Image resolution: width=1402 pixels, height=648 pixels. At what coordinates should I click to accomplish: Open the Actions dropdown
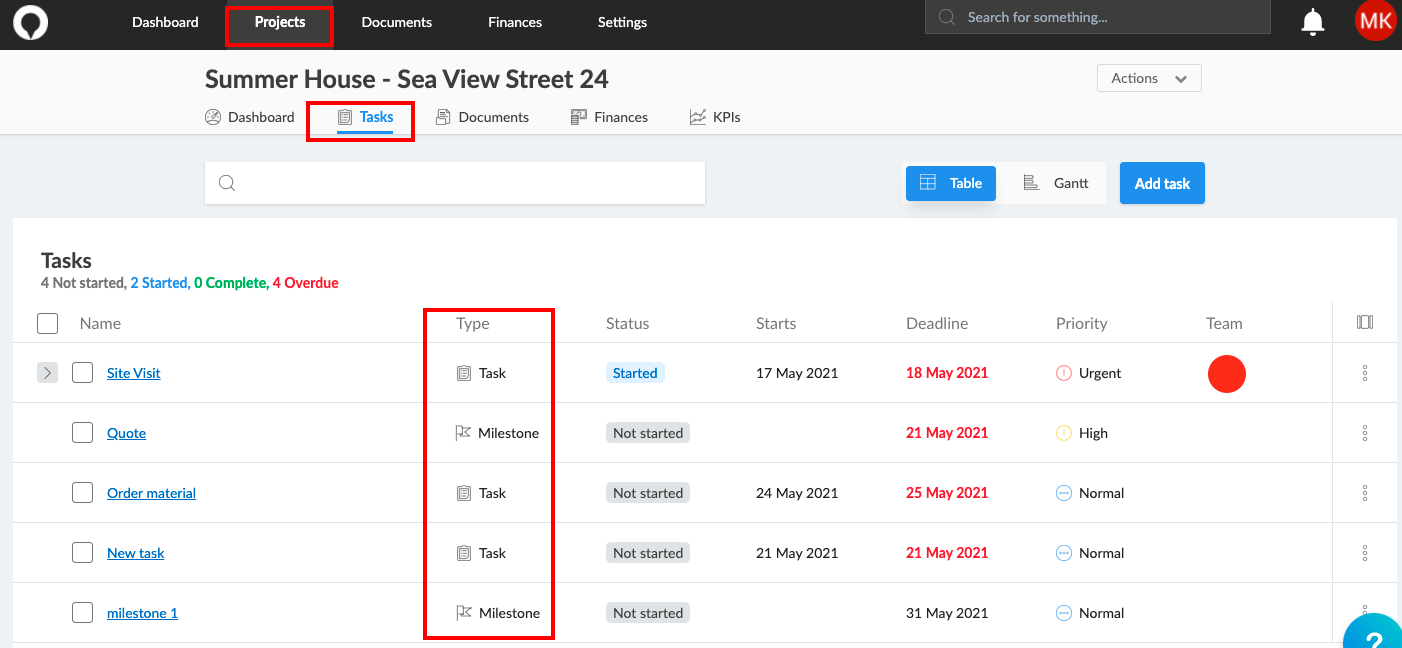coord(1149,78)
